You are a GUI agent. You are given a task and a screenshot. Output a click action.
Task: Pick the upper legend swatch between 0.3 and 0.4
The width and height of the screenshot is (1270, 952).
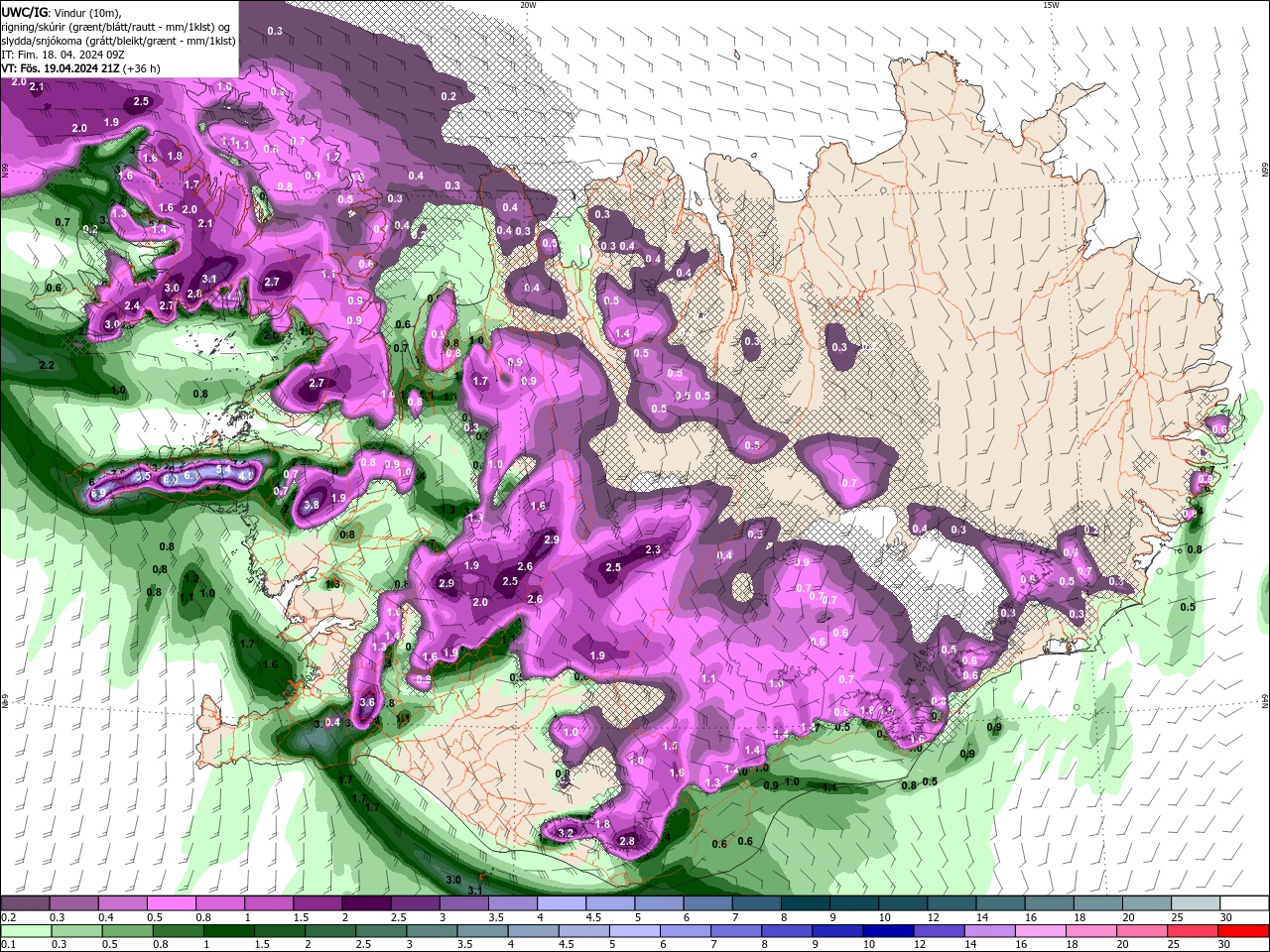point(72,903)
